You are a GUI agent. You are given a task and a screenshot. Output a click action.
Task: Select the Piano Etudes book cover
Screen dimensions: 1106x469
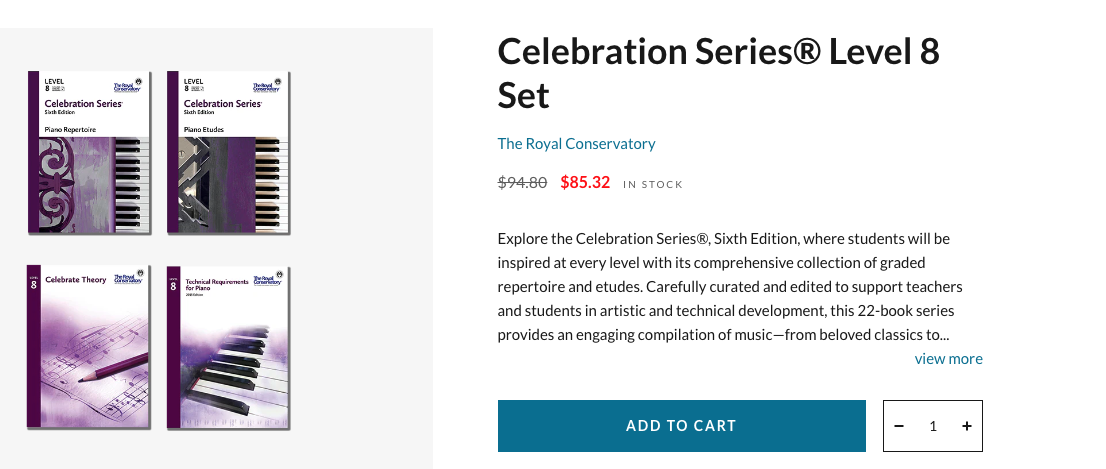pyautogui.click(x=229, y=152)
